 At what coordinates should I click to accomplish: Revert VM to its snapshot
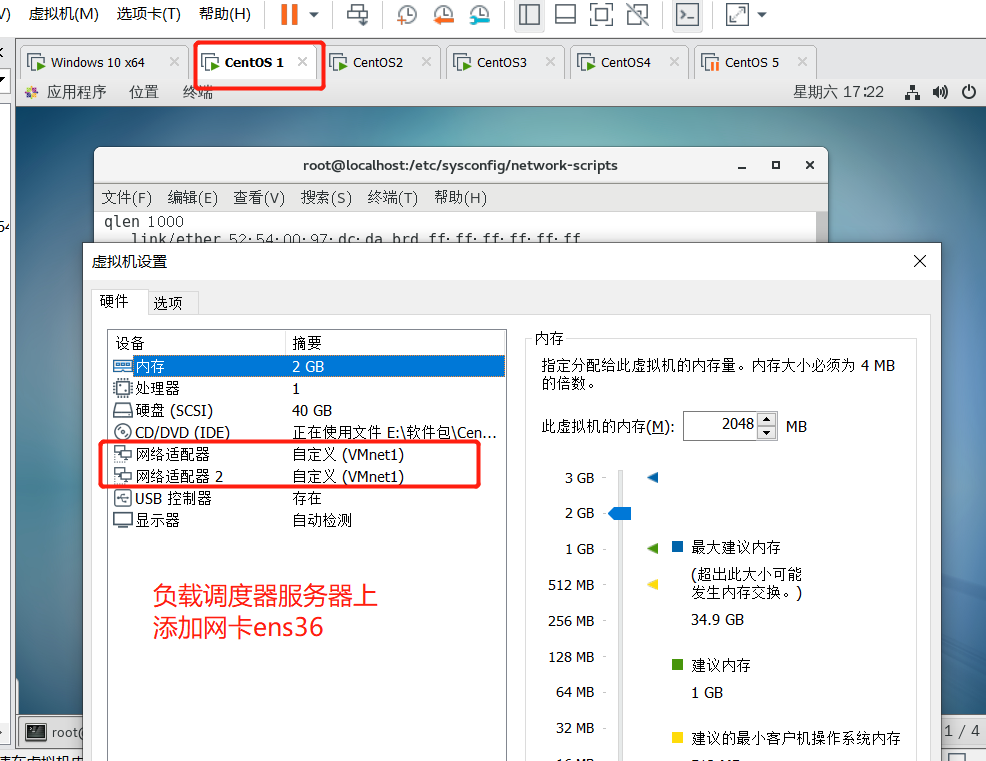(442, 15)
